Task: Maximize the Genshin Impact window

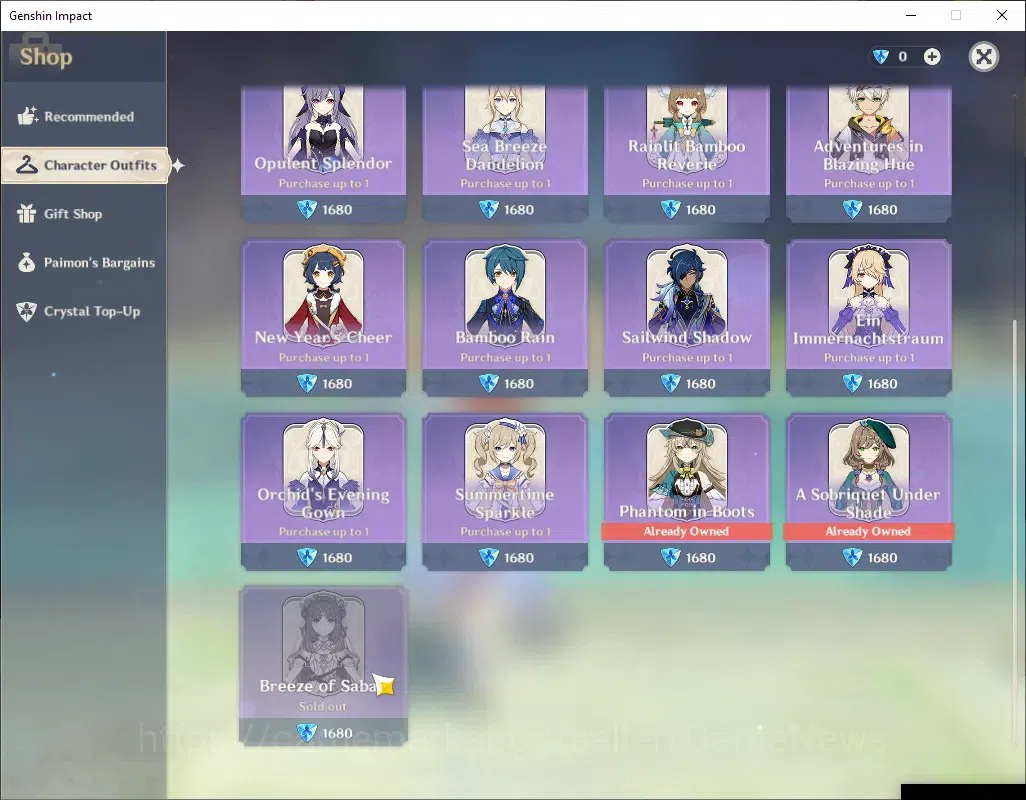Action: pos(956,15)
